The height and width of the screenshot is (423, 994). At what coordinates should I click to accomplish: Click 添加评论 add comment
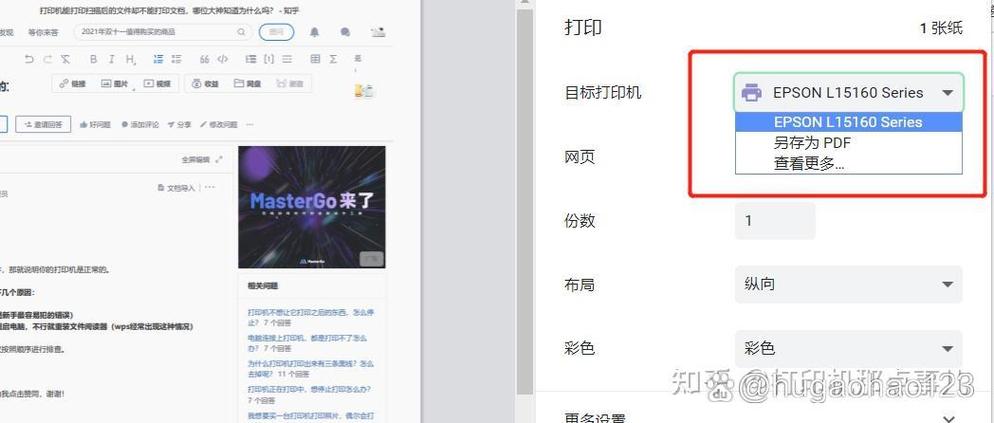point(140,124)
